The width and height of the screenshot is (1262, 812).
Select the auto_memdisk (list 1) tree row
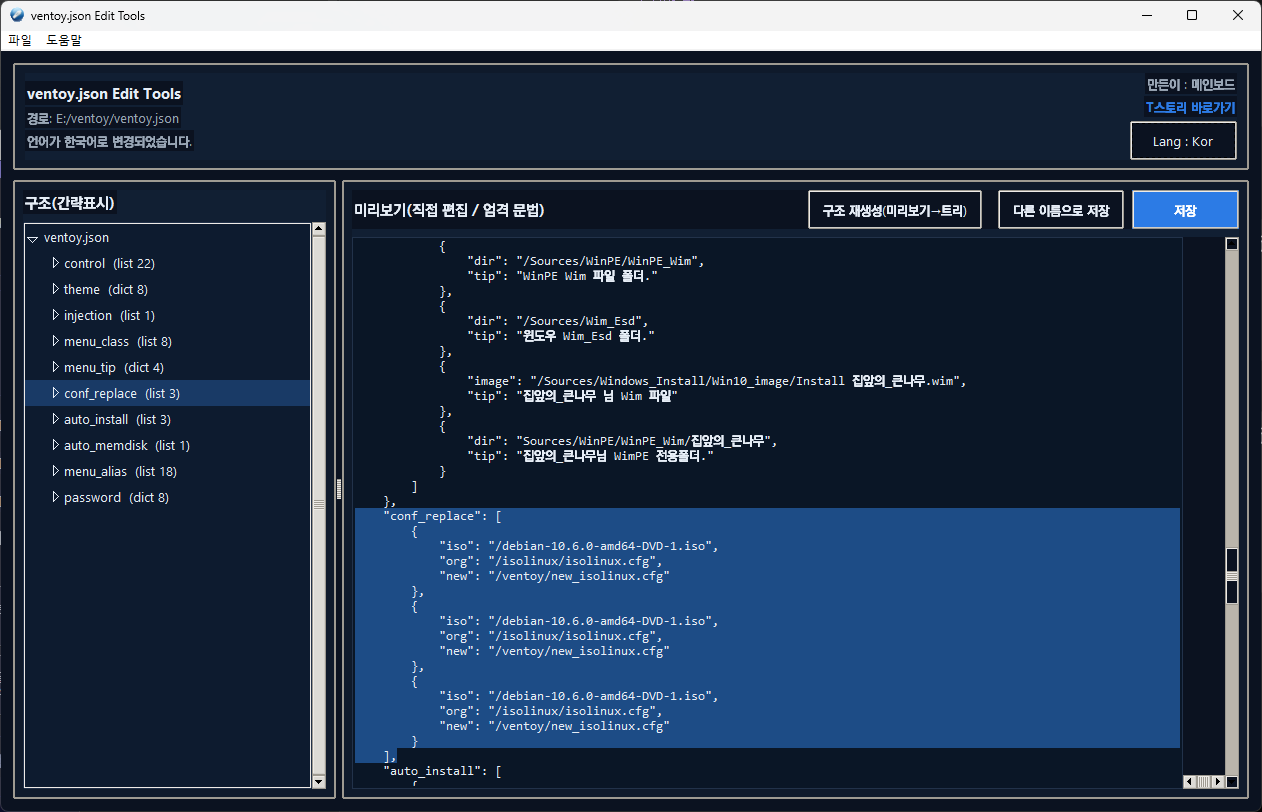tap(167, 445)
